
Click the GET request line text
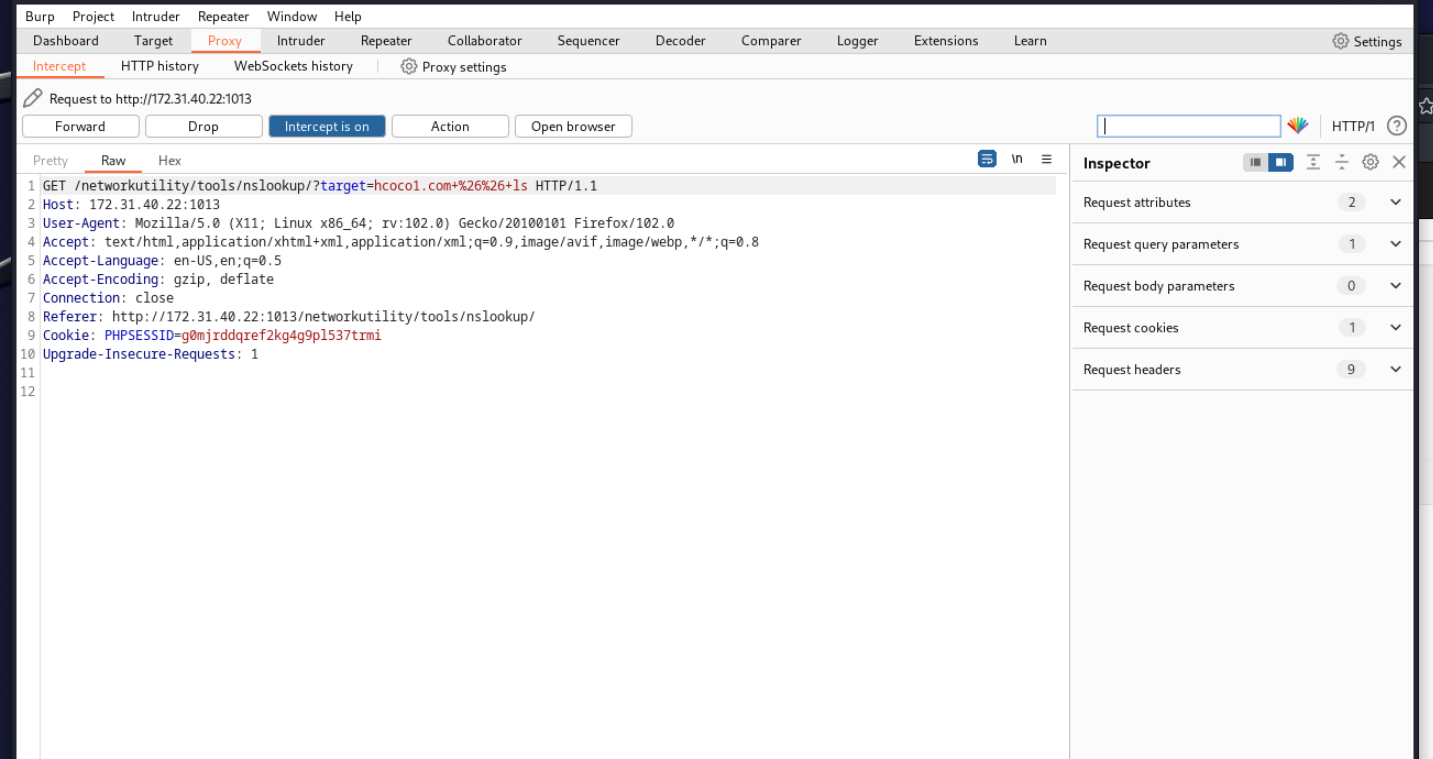point(320,186)
